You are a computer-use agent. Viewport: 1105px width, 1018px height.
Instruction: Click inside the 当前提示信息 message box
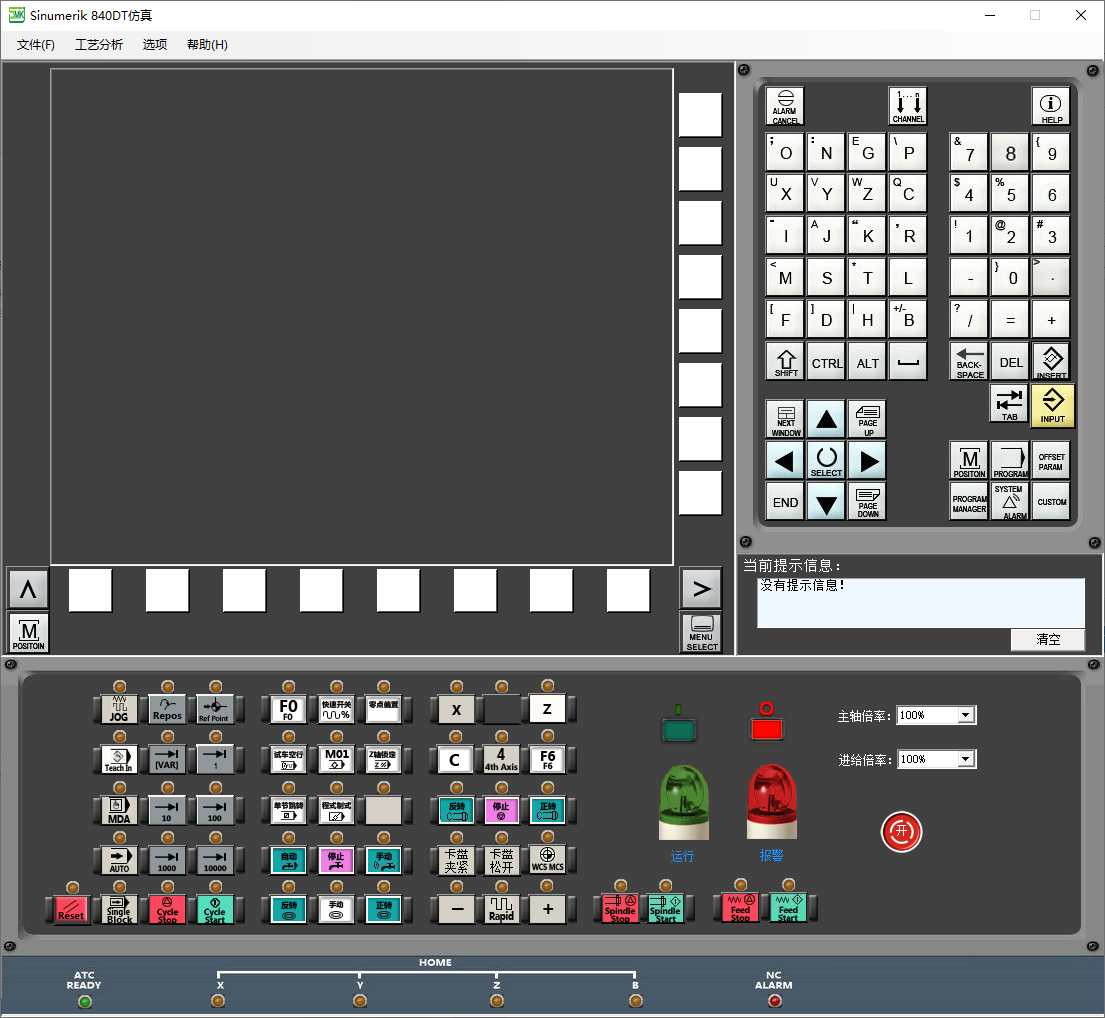click(x=920, y=602)
